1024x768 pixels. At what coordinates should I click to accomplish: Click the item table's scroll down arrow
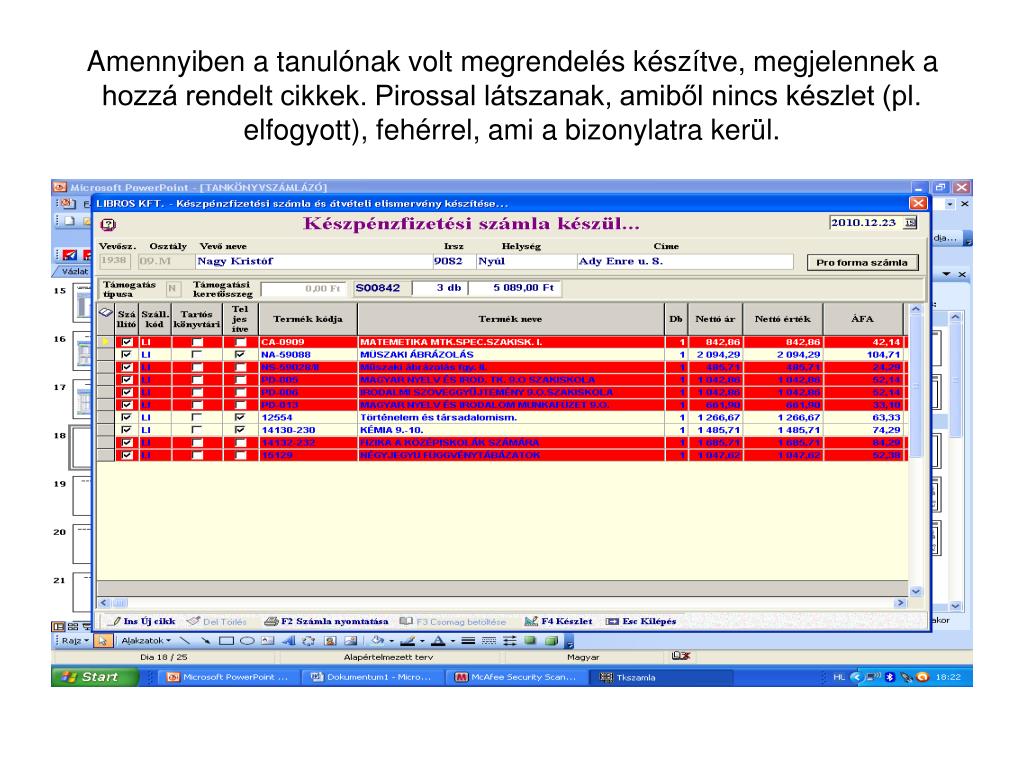pyautogui.click(x=916, y=591)
